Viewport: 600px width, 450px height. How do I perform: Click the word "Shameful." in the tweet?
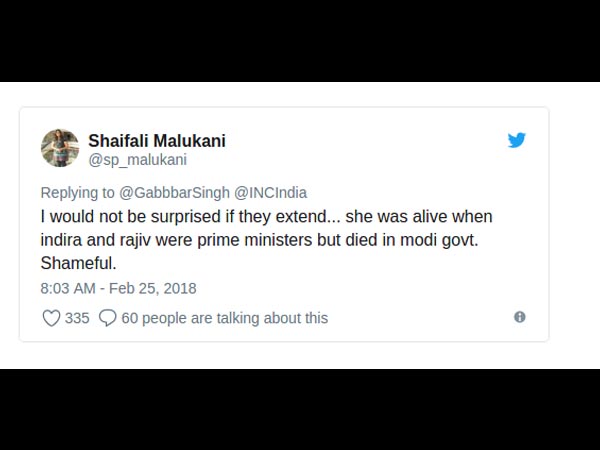78,262
